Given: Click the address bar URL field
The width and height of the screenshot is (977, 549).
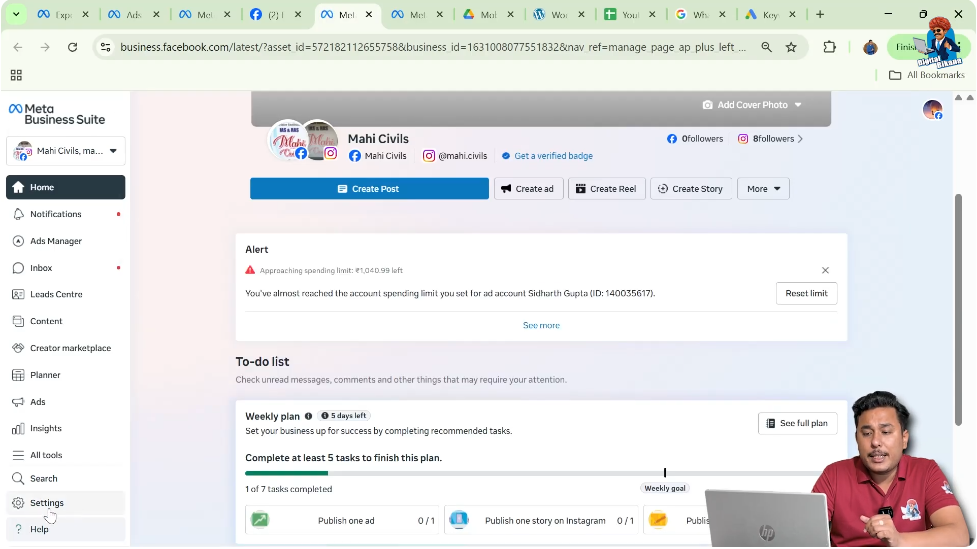Looking at the screenshot, I should point(433,47).
